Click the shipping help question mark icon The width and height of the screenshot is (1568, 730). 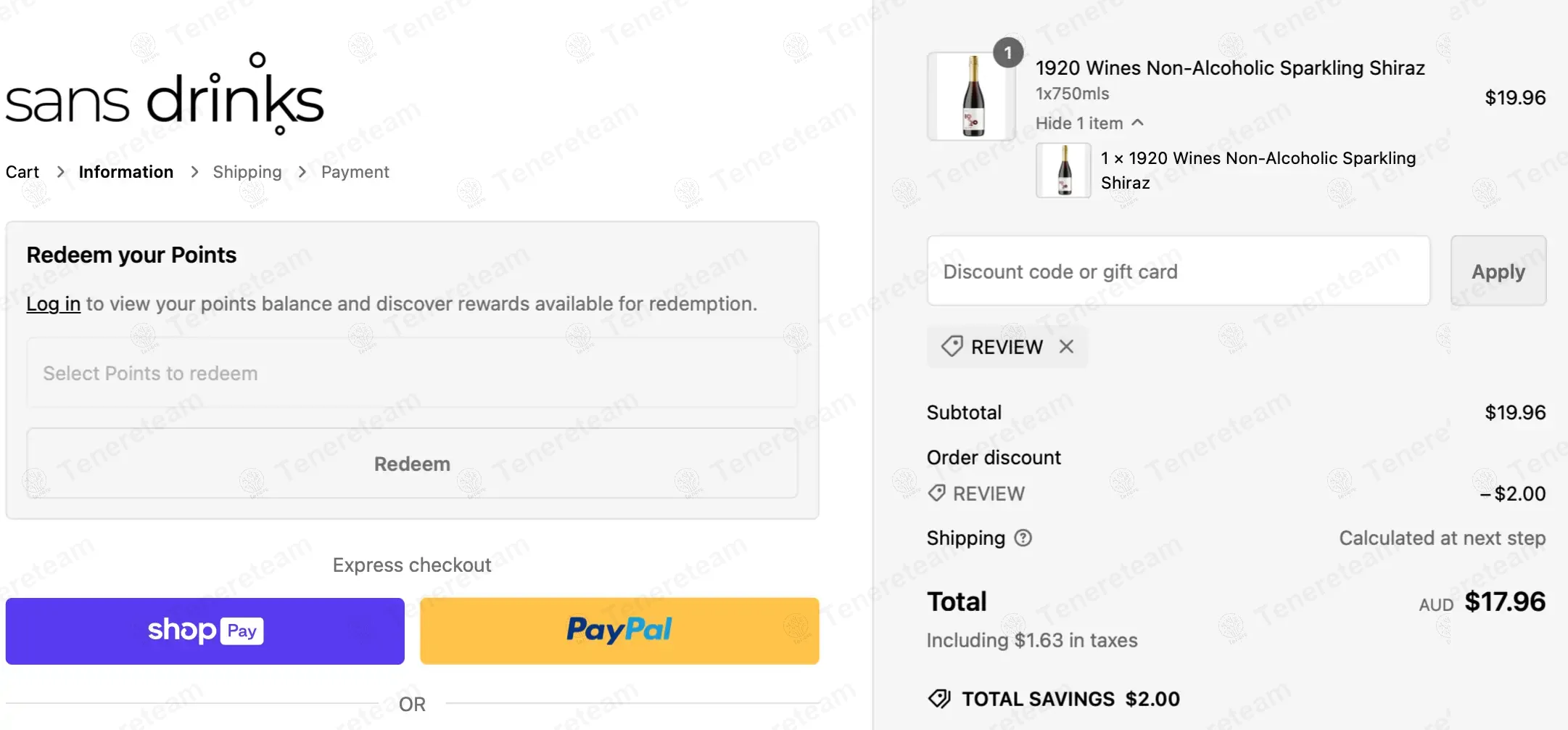[x=1023, y=538]
